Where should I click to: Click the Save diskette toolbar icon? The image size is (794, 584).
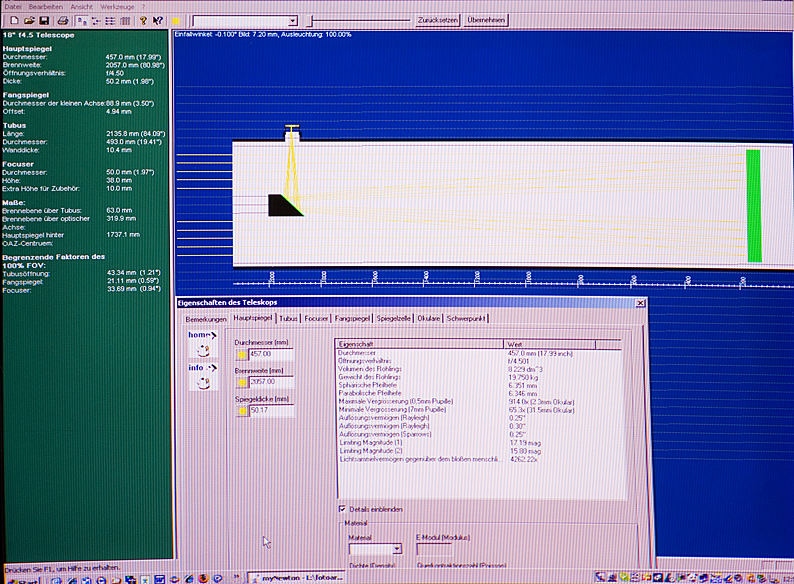(x=45, y=20)
